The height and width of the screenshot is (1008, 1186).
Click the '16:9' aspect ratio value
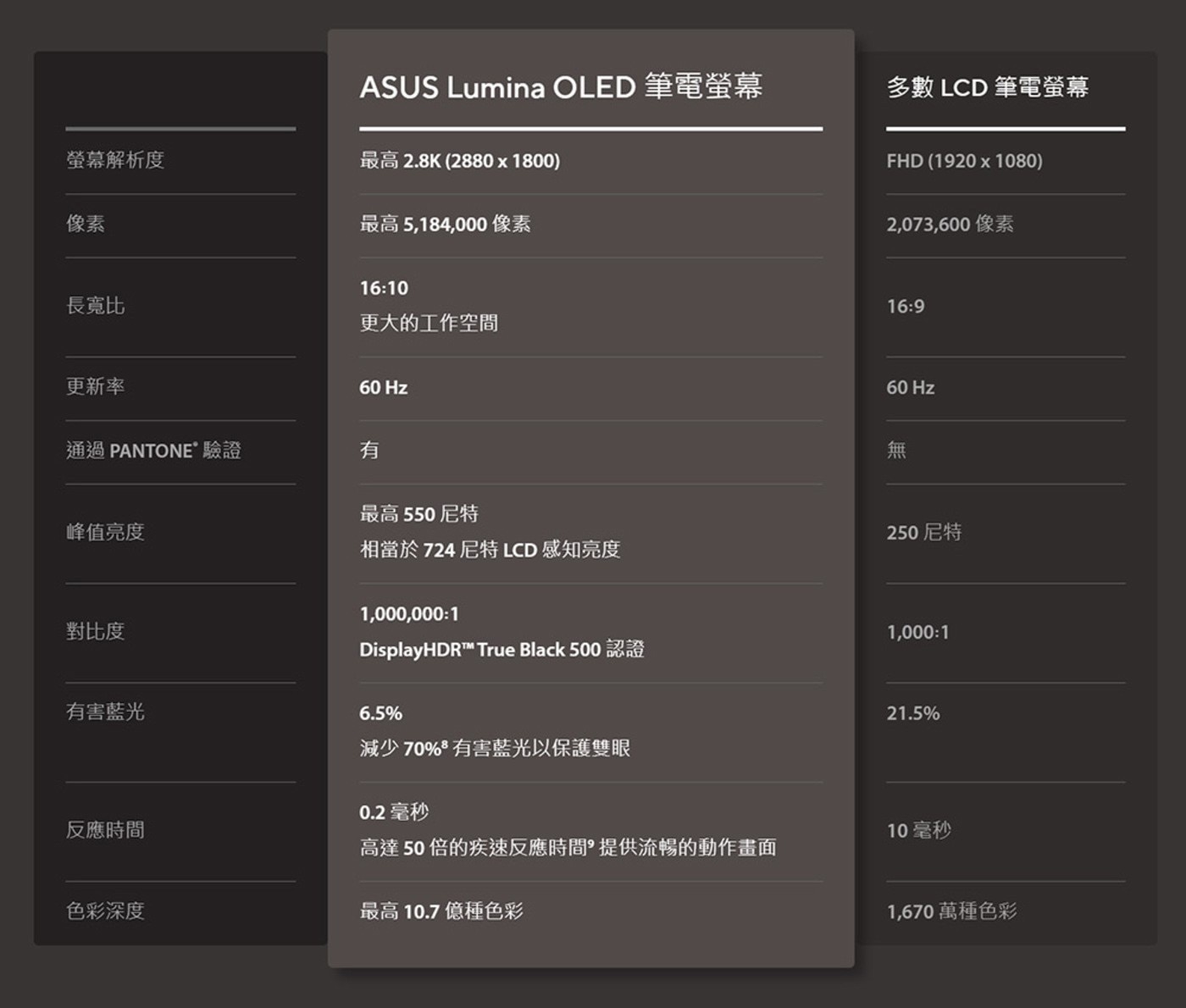(x=906, y=307)
